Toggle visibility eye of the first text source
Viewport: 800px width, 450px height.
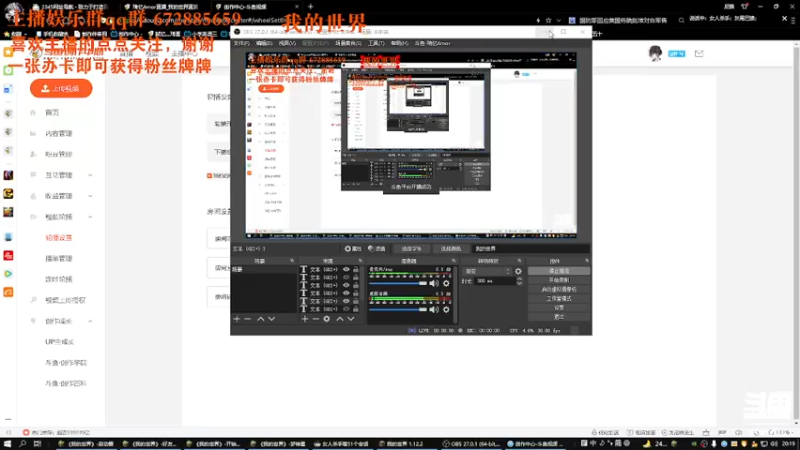(346, 269)
